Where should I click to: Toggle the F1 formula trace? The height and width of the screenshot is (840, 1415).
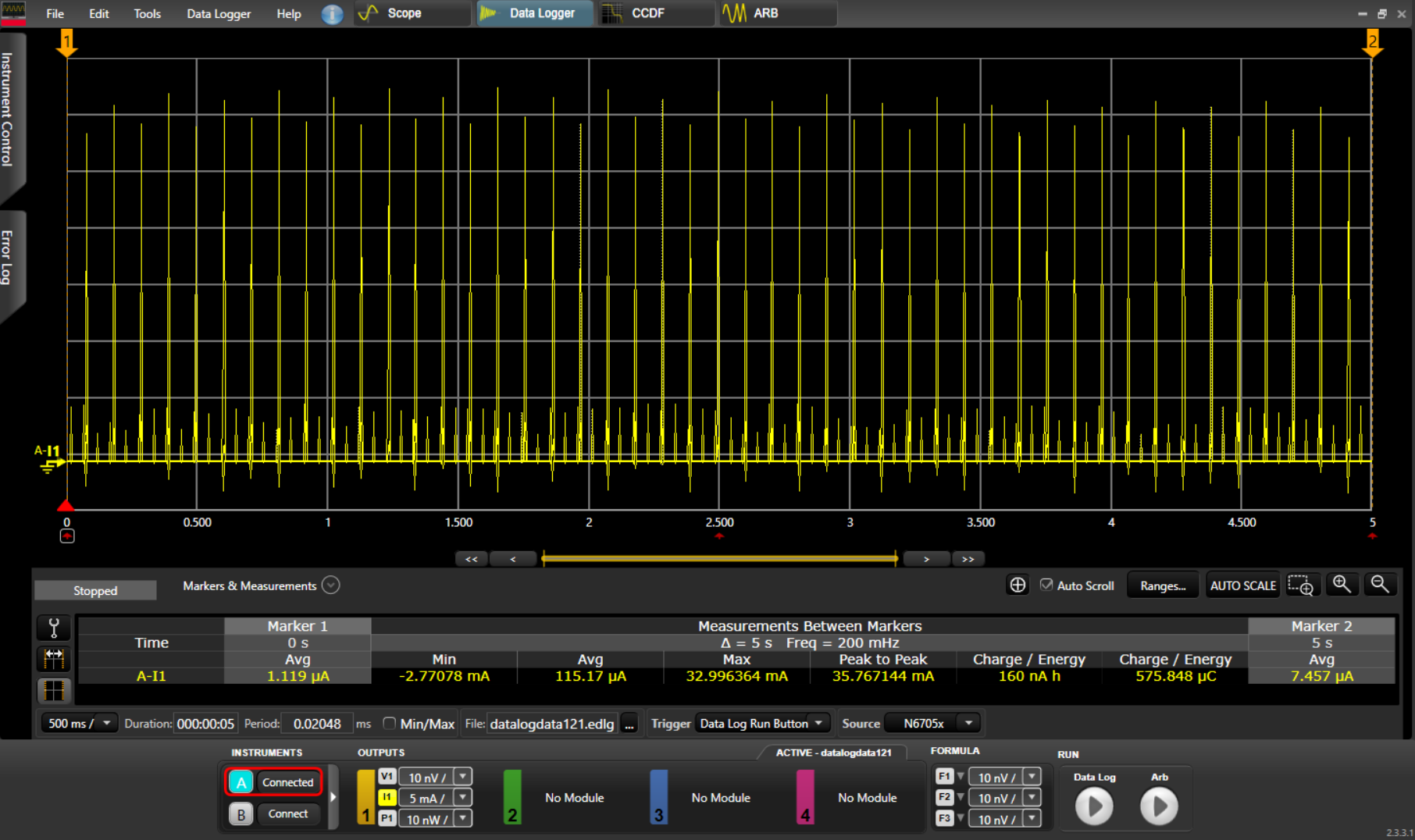point(944,777)
